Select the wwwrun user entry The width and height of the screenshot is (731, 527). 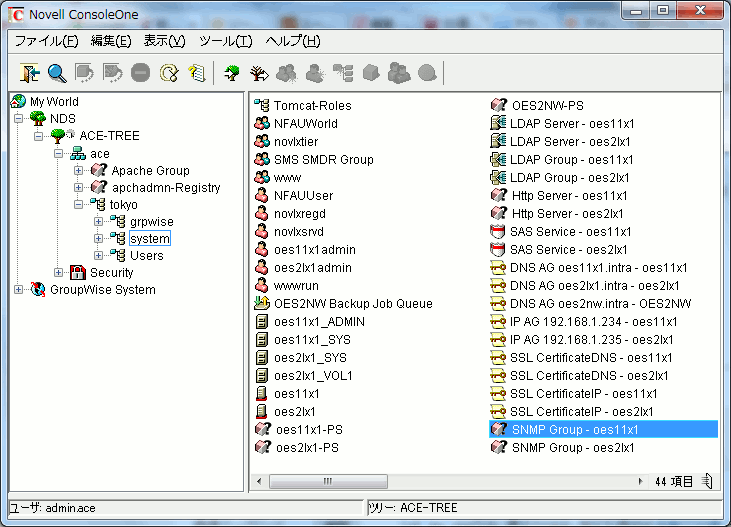(296, 285)
